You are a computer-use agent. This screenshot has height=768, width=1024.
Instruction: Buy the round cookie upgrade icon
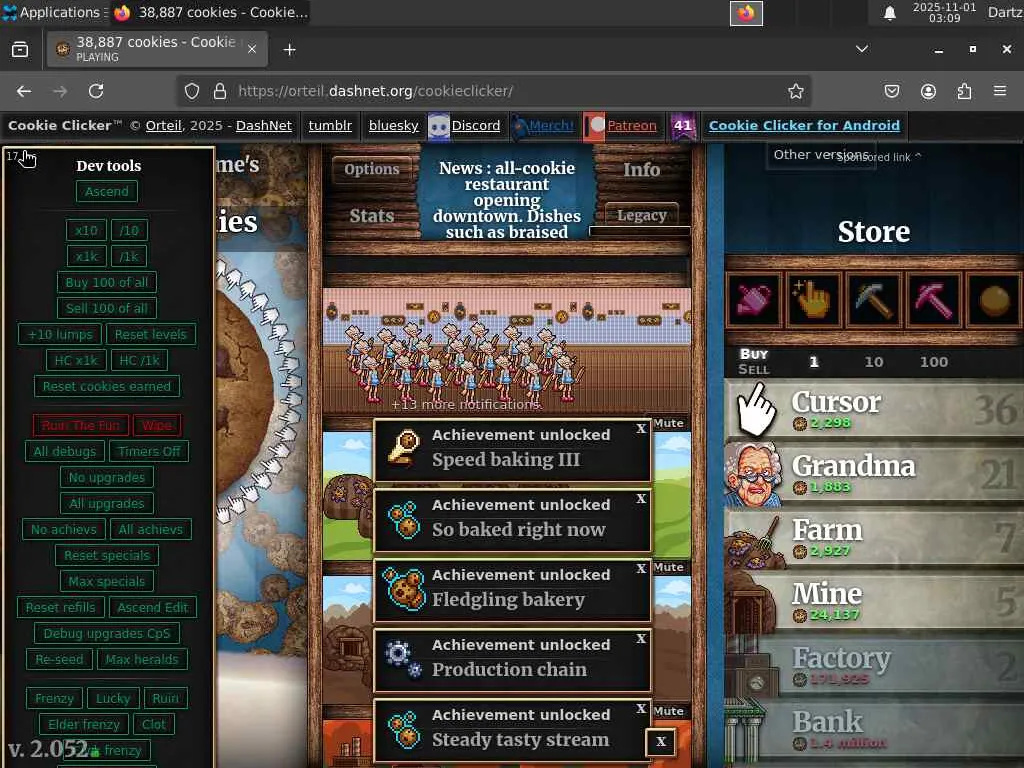click(x=993, y=300)
